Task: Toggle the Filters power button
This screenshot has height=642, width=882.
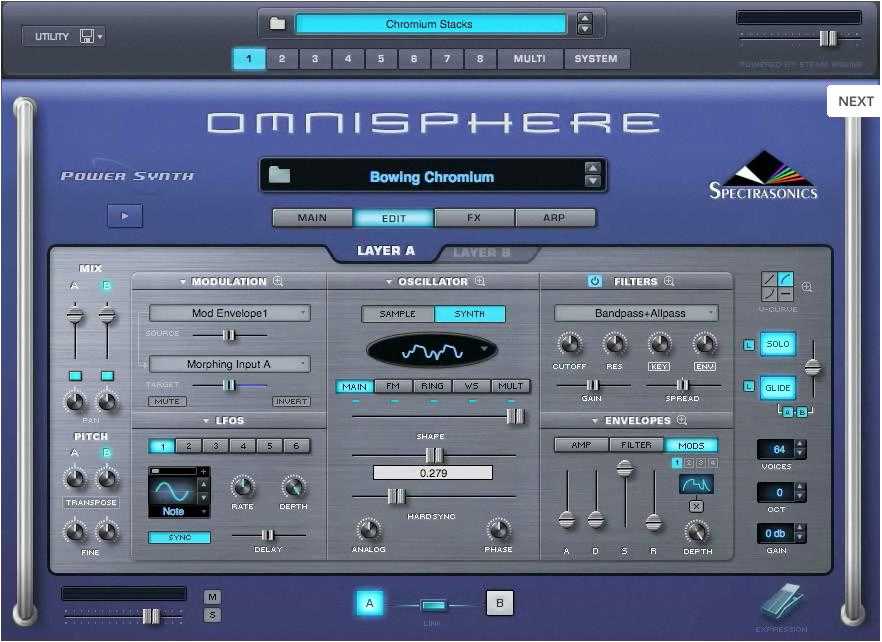Action: tap(595, 281)
